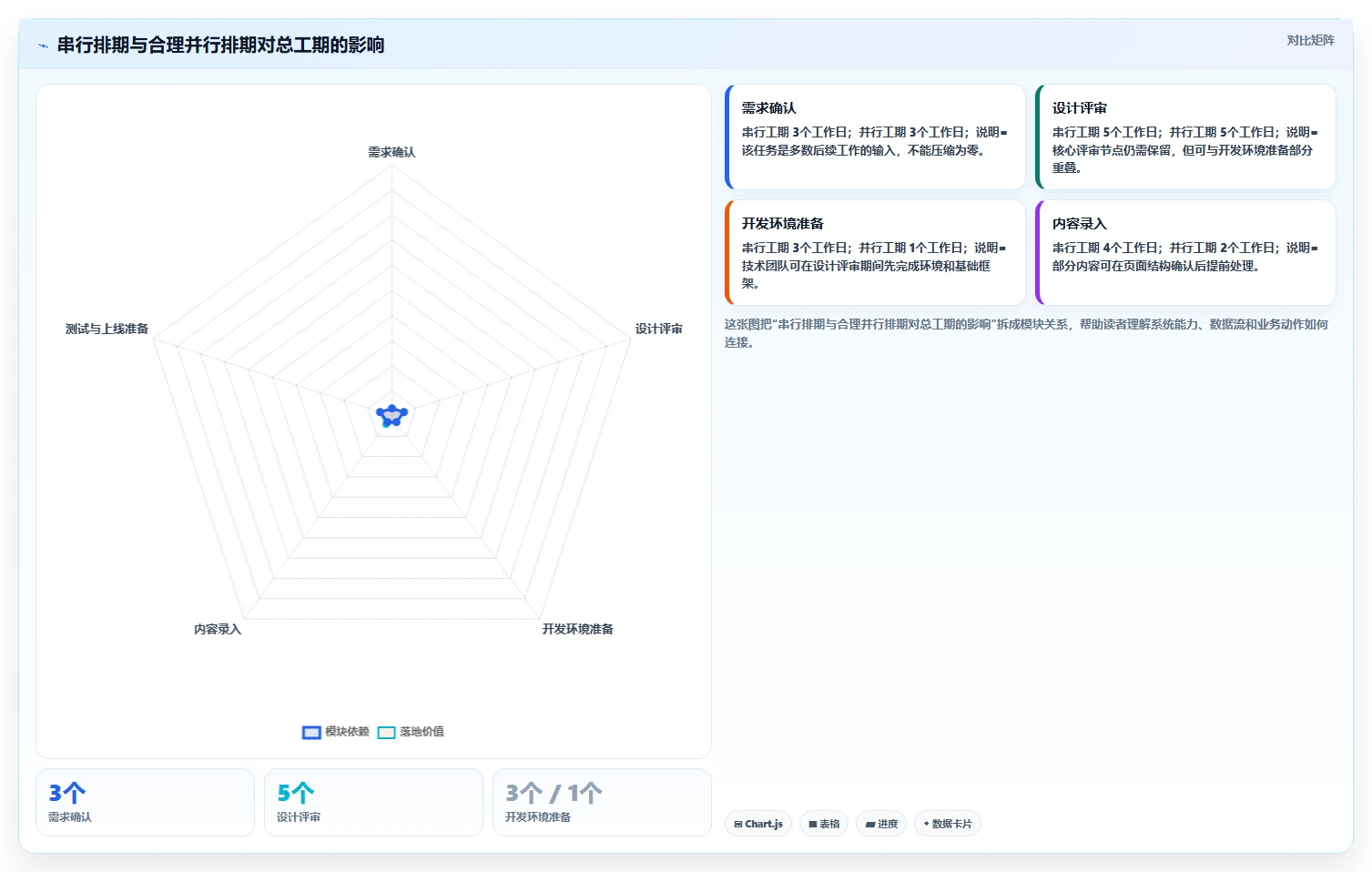Click the 落地价值 legend label
The height and width of the screenshot is (872, 1372).
tap(422, 732)
